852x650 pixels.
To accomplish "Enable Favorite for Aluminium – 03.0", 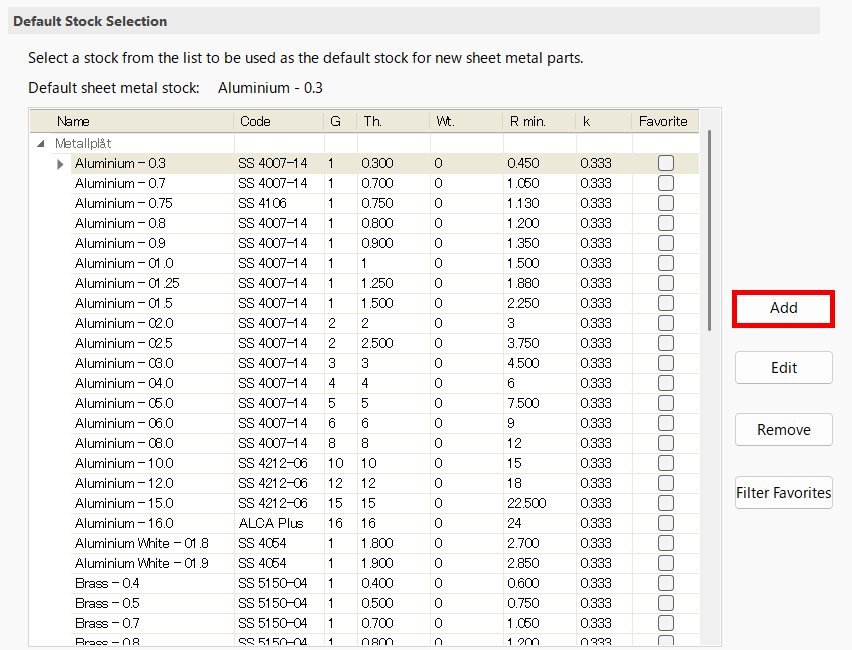I will coord(666,363).
